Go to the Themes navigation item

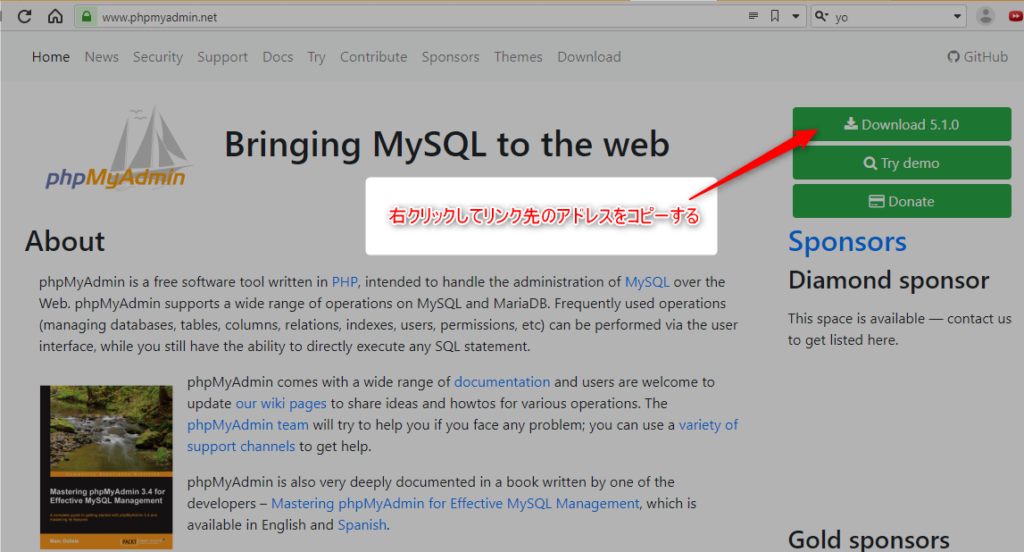(x=518, y=57)
